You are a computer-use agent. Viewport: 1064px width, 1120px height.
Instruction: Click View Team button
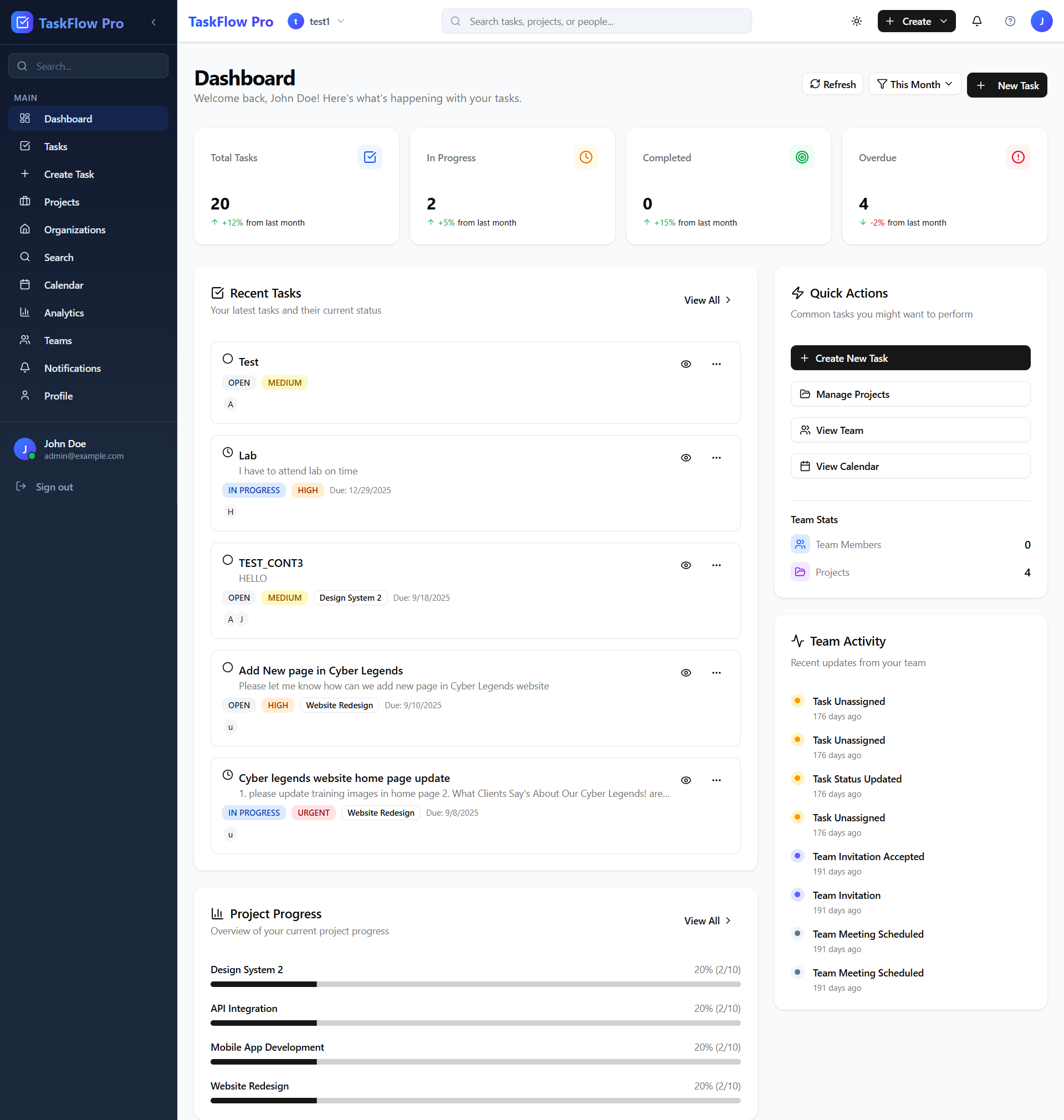click(910, 431)
